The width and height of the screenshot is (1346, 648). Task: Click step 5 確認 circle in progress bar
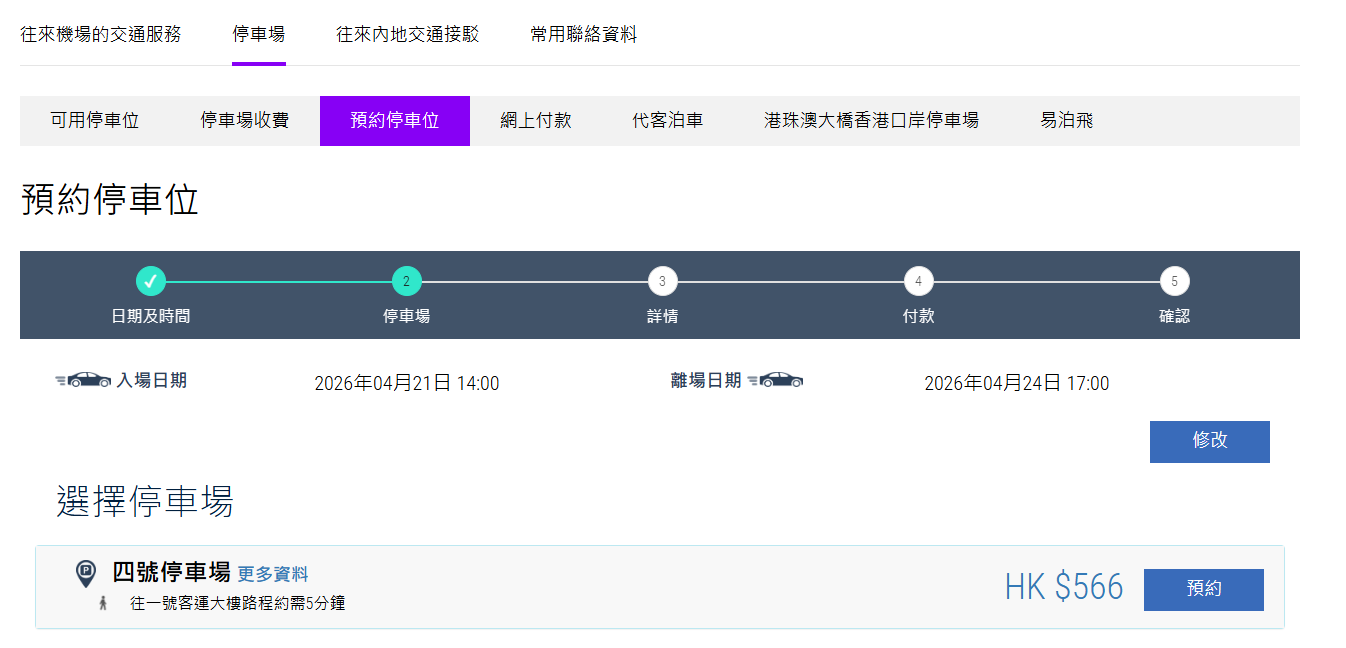coord(1174,281)
